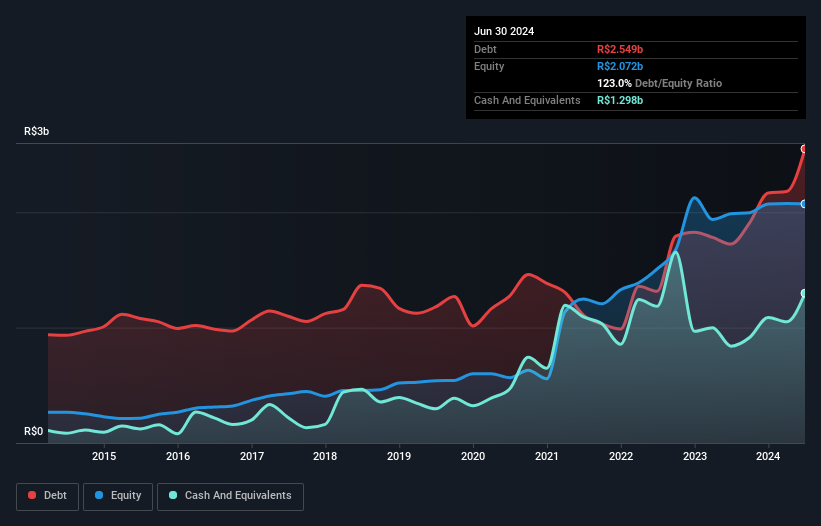The width and height of the screenshot is (821, 526).
Task: Click the 123.0% Debt/Equity Ratio text
Action: pos(659,83)
